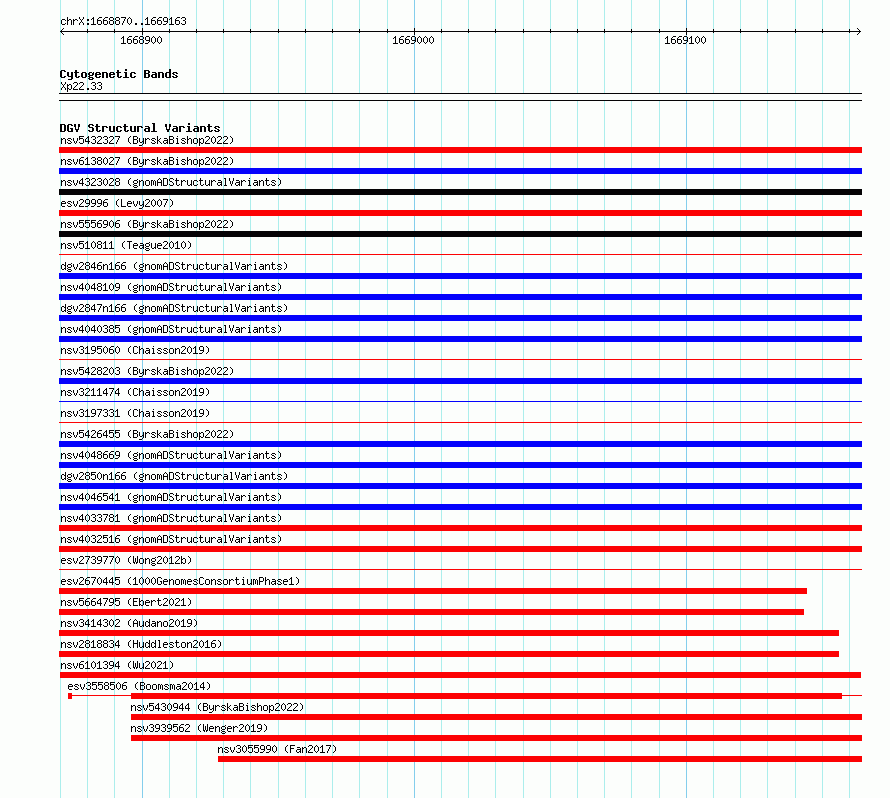Click the 1669000 ruler tick label
This screenshot has height=798, width=890.
click(x=413, y=40)
